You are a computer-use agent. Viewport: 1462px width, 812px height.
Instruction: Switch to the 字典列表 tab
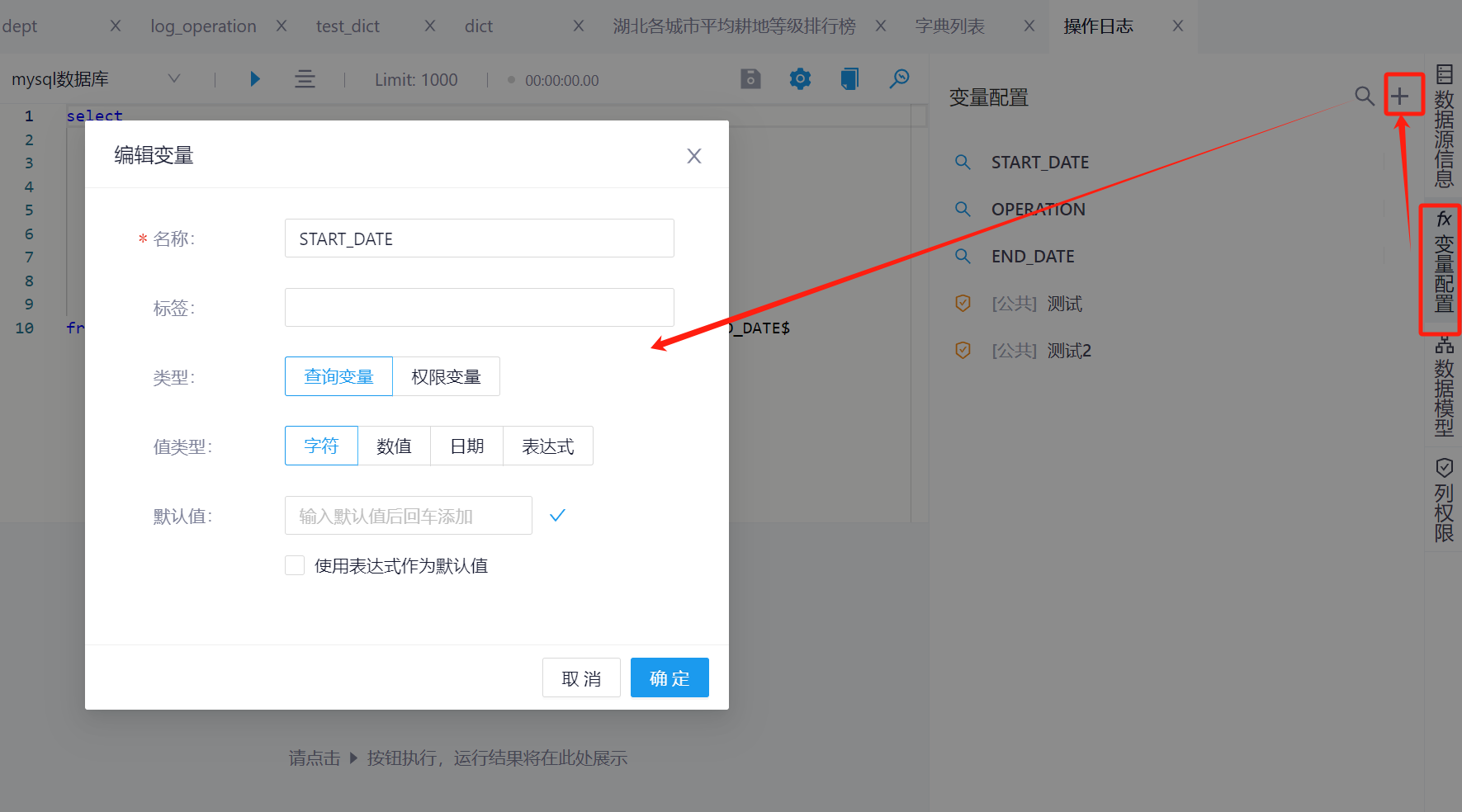[950, 26]
